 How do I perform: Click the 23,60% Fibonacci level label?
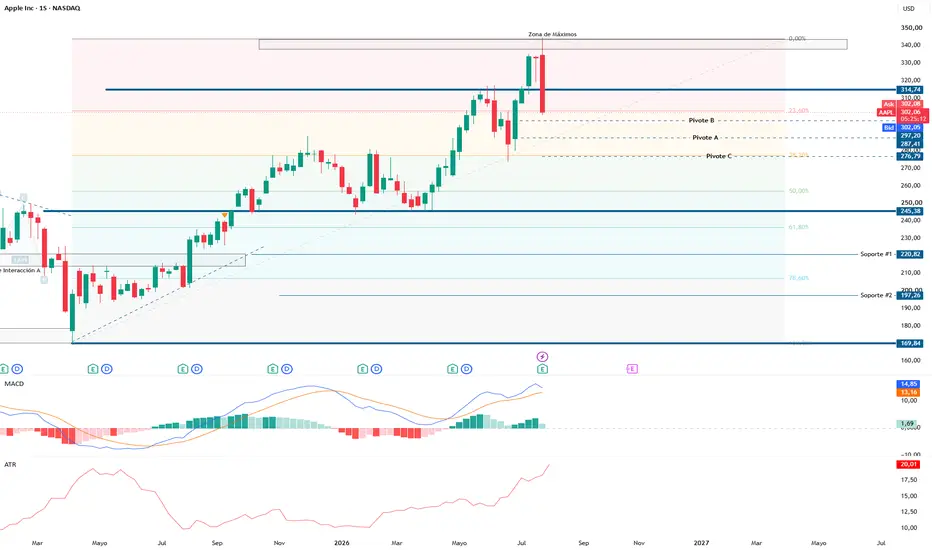798,111
